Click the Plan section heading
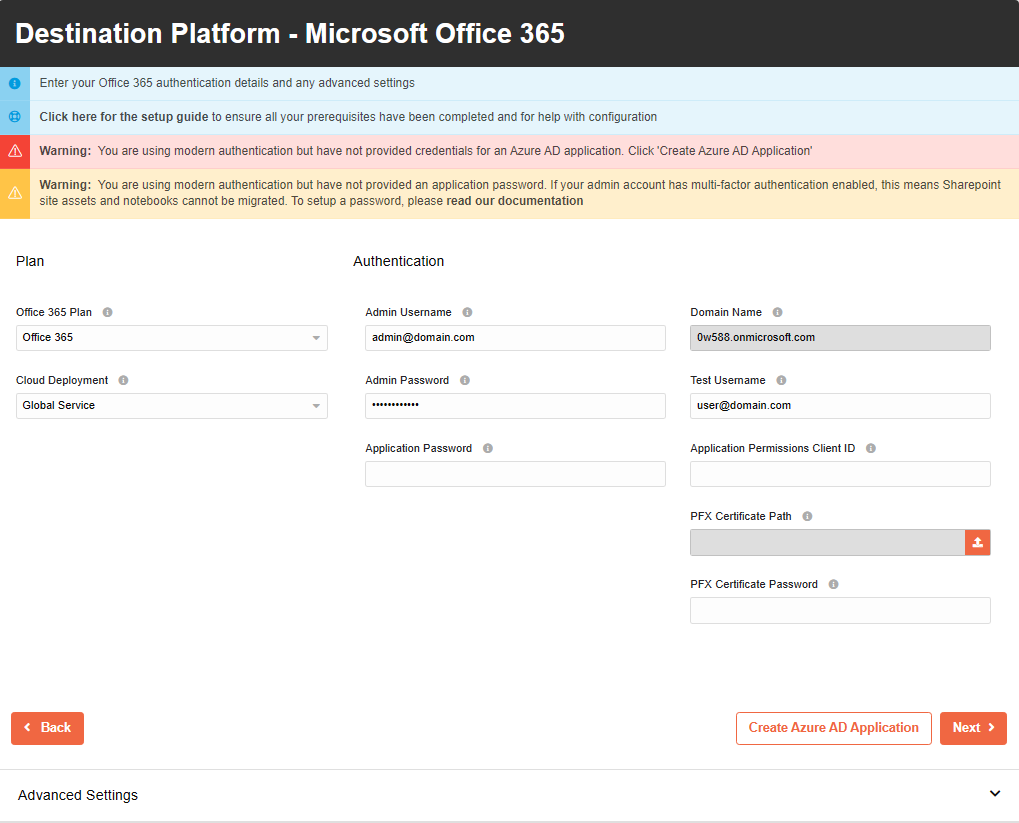The width and height of the screenshot is (1019, 823). point(30,261)
